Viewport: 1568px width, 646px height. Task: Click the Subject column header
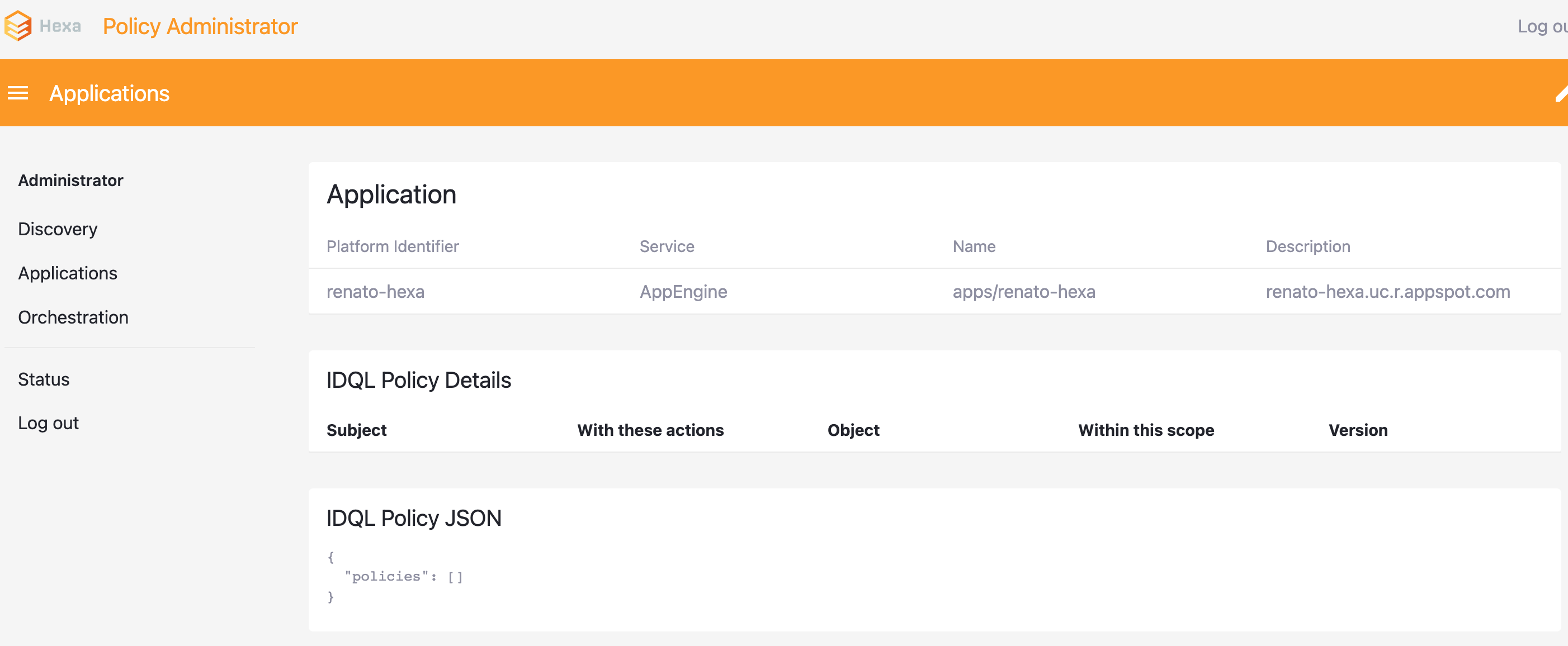coord(356,430)
